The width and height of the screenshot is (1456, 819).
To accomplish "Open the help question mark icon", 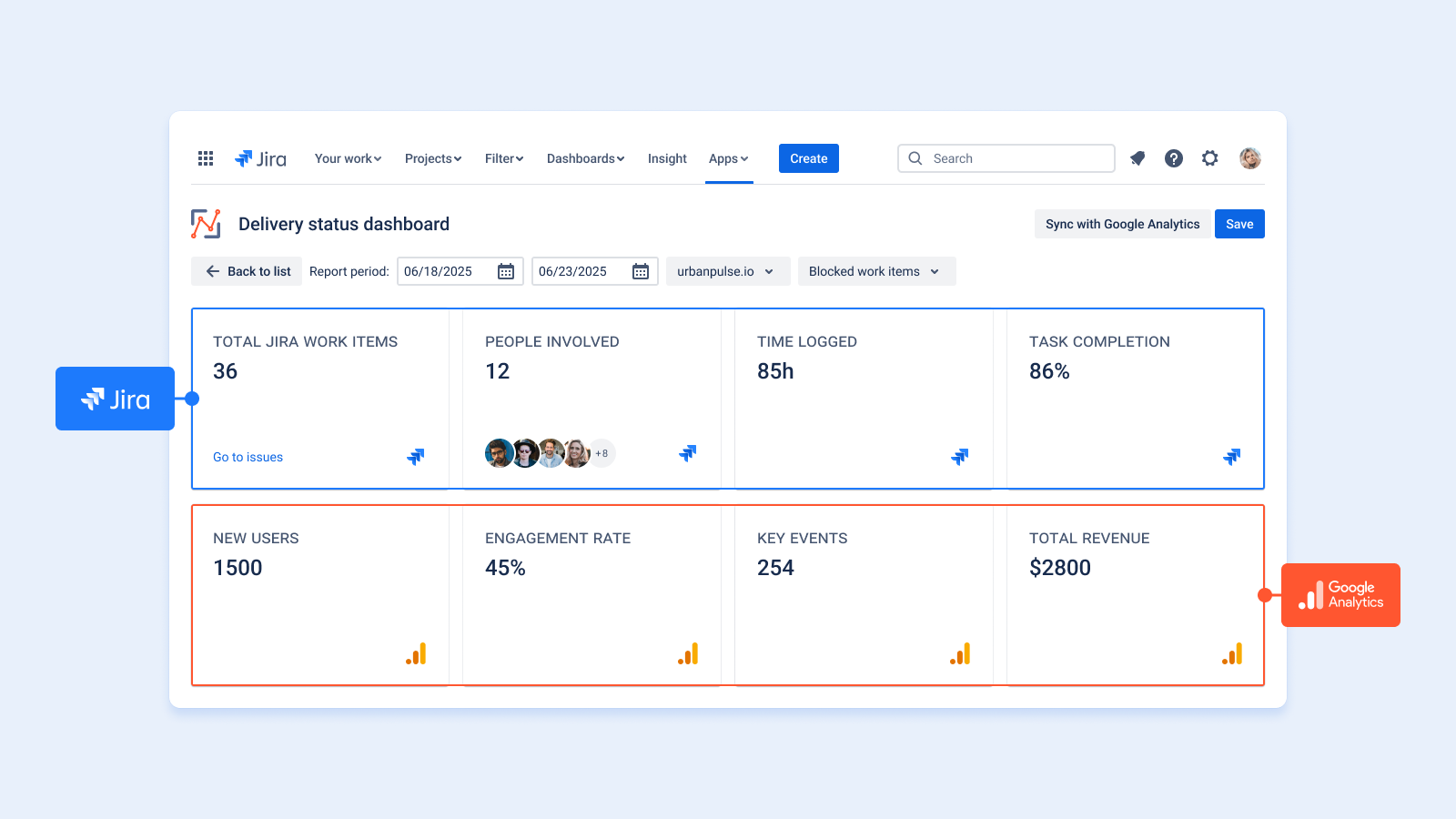I will click(1174, 158).
